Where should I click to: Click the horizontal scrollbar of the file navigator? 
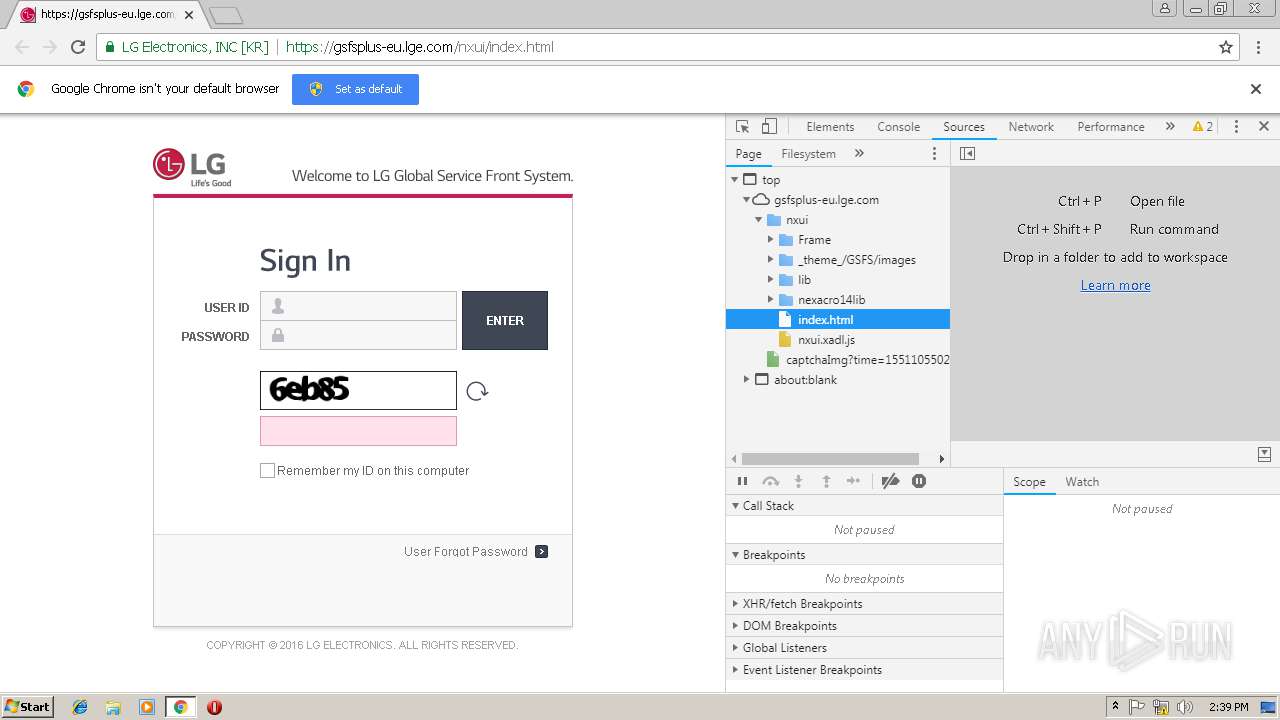tap(829, 459)
